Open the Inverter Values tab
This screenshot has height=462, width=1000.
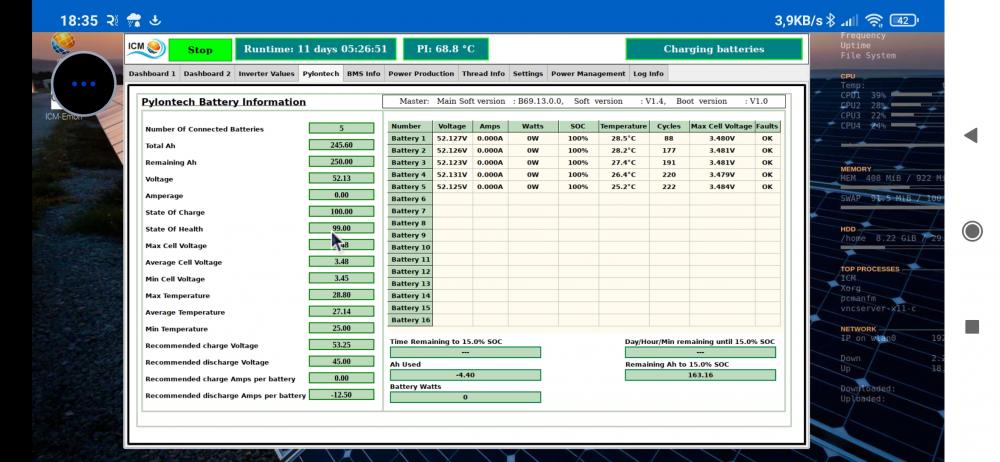267,73
